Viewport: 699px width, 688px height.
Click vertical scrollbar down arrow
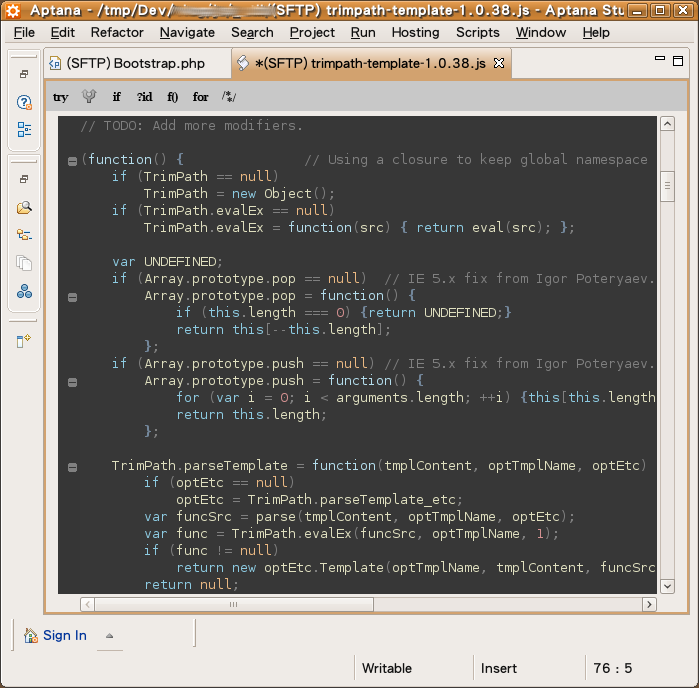click(667, 586)
